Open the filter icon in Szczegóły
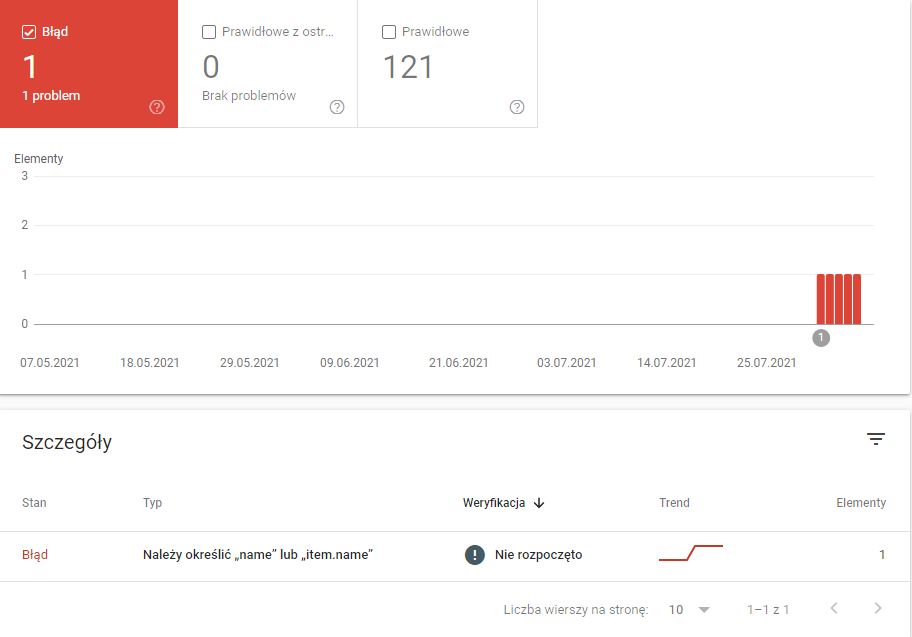The image size is (912, 637). pos(876,439)
